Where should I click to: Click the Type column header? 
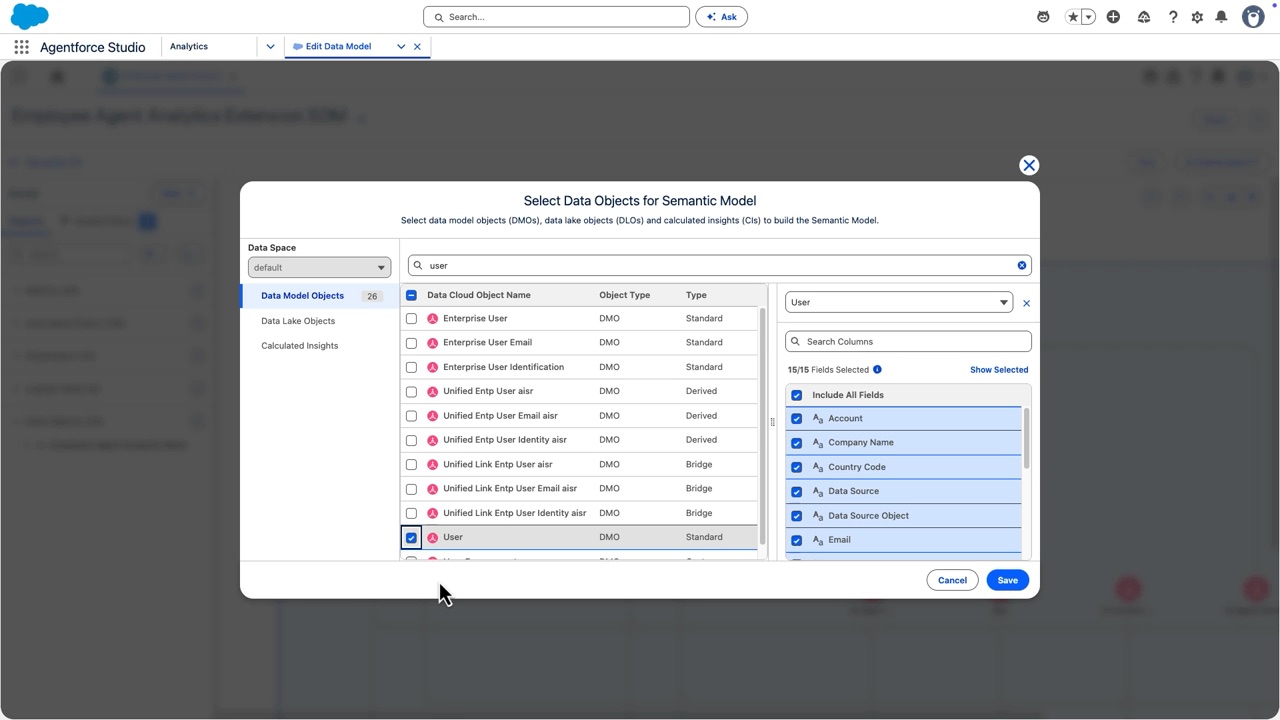click(x=696, y=295)
